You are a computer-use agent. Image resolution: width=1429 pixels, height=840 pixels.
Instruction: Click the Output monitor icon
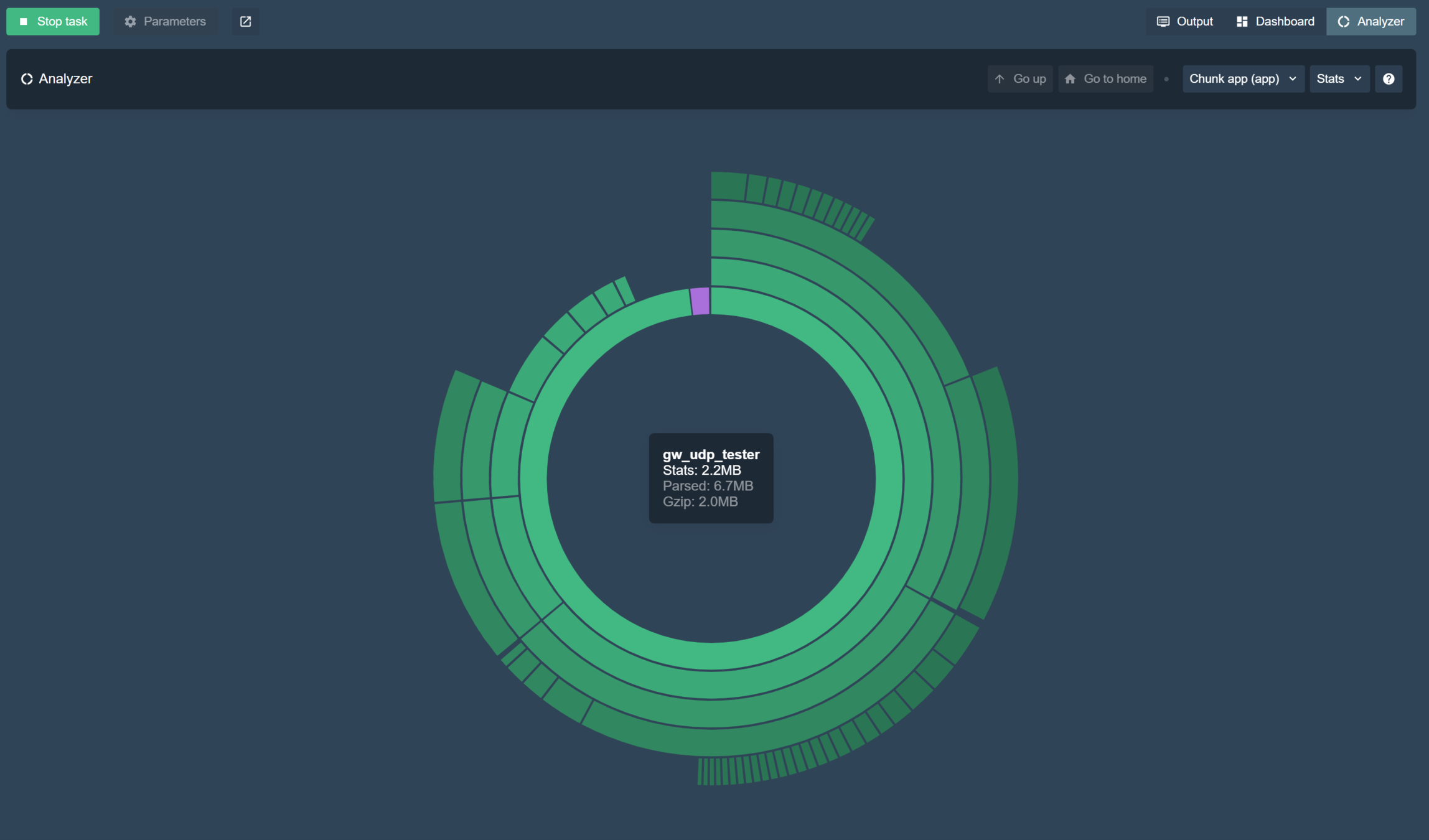(1163, 21)
